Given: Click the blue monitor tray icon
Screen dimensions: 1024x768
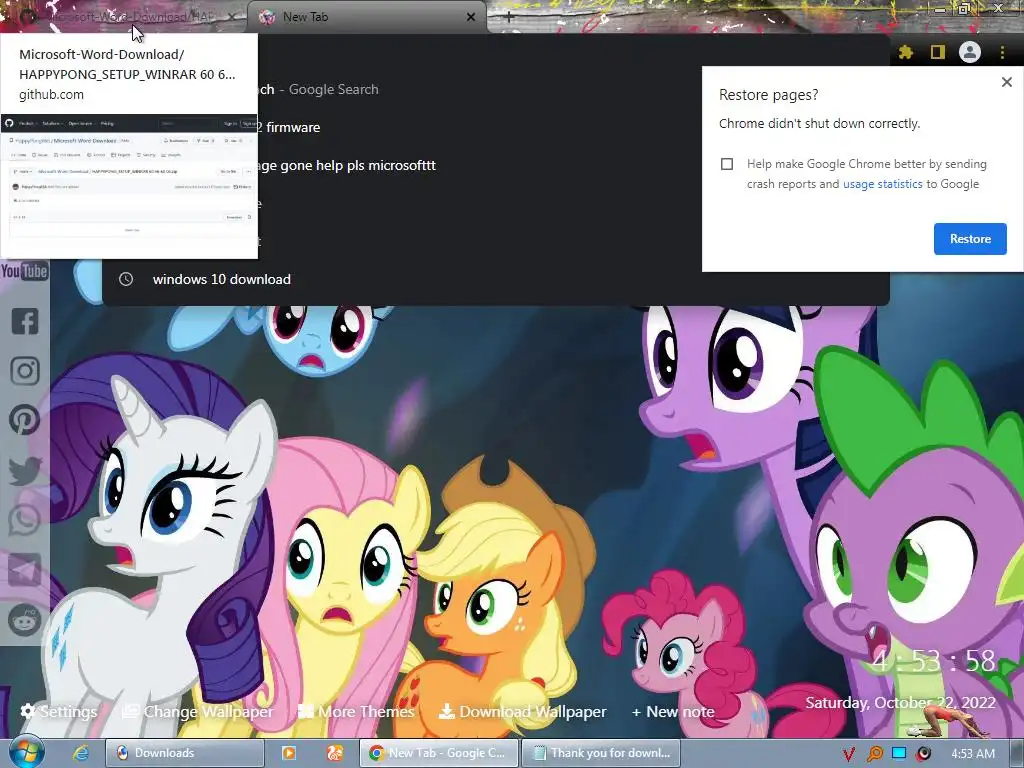Looking at the screenshot, I should [x=899, y=754].
